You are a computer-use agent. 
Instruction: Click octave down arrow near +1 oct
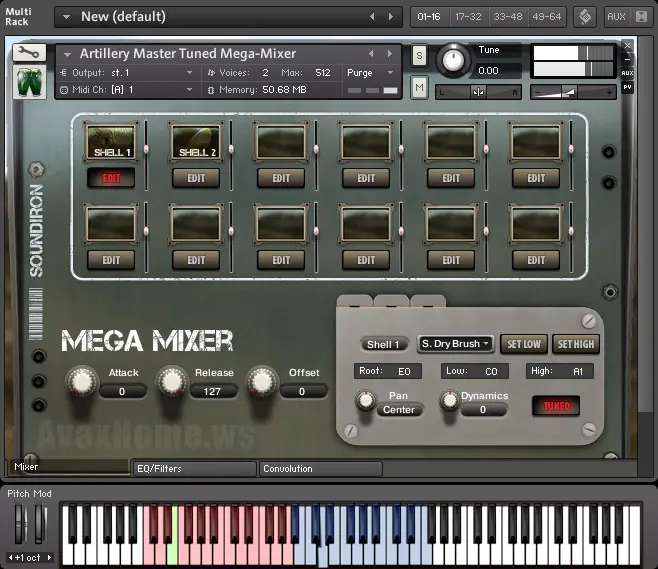click(10, 558)
